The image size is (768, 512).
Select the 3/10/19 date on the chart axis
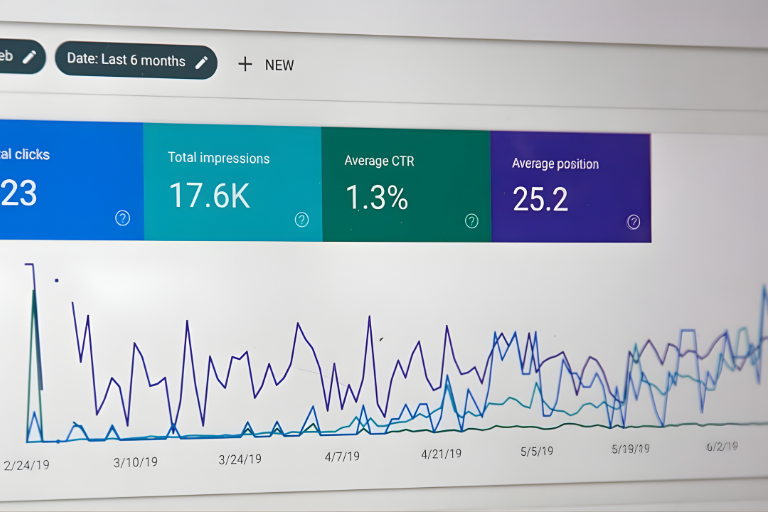134,462
